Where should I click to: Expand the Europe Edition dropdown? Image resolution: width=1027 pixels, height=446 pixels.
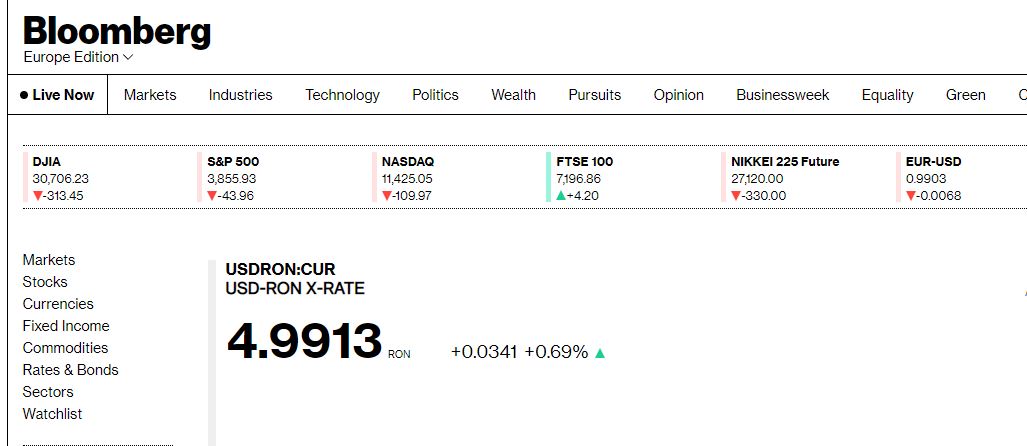[78, 57]
